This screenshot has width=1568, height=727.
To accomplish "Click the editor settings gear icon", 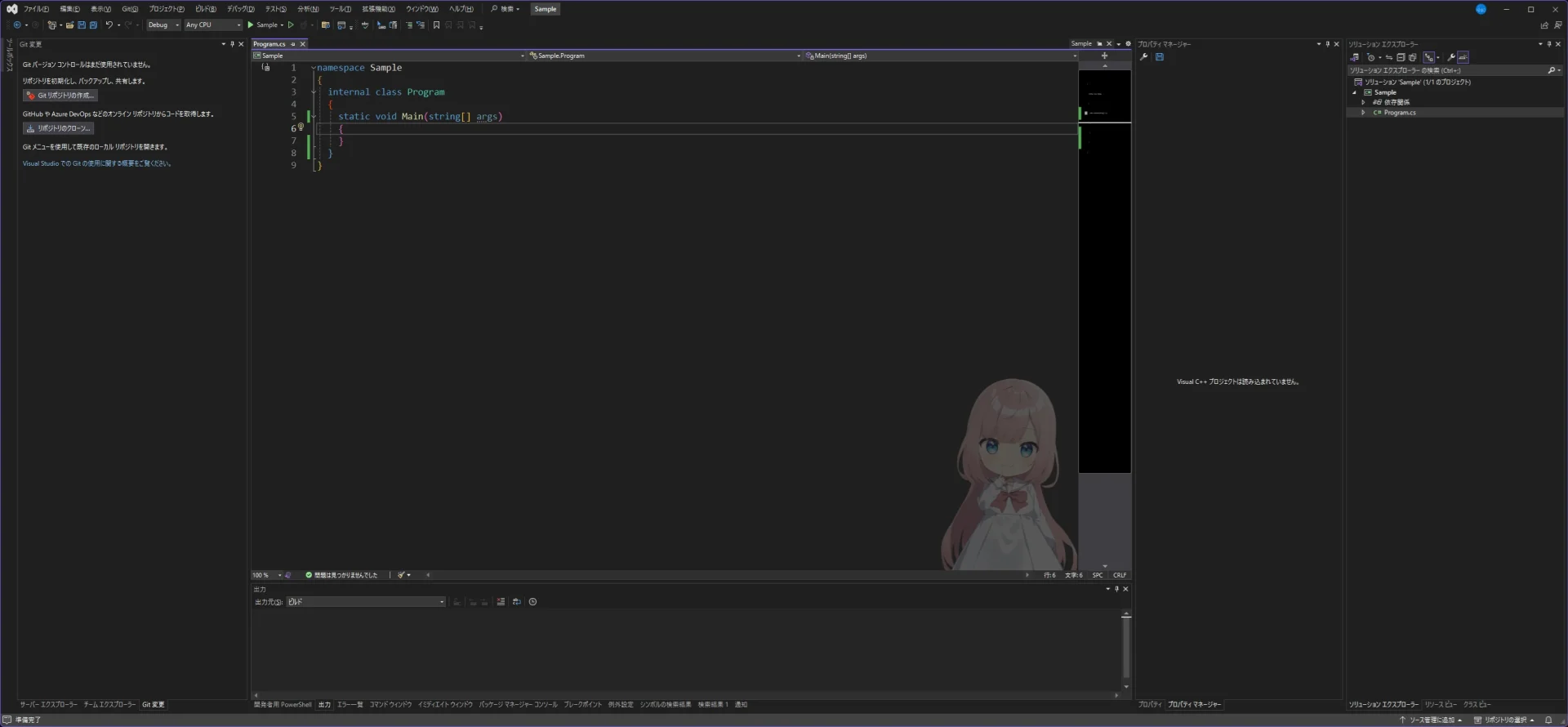I will pyautogui.click(x=1129, y=44).
